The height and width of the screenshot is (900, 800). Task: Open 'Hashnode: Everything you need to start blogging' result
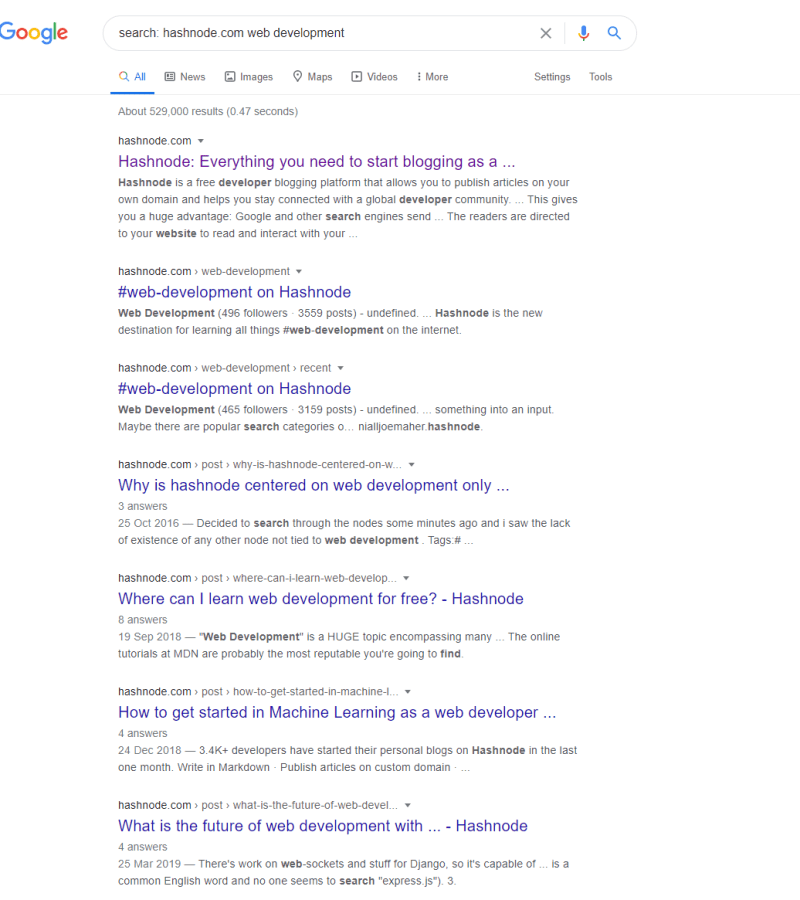(317, 162)
